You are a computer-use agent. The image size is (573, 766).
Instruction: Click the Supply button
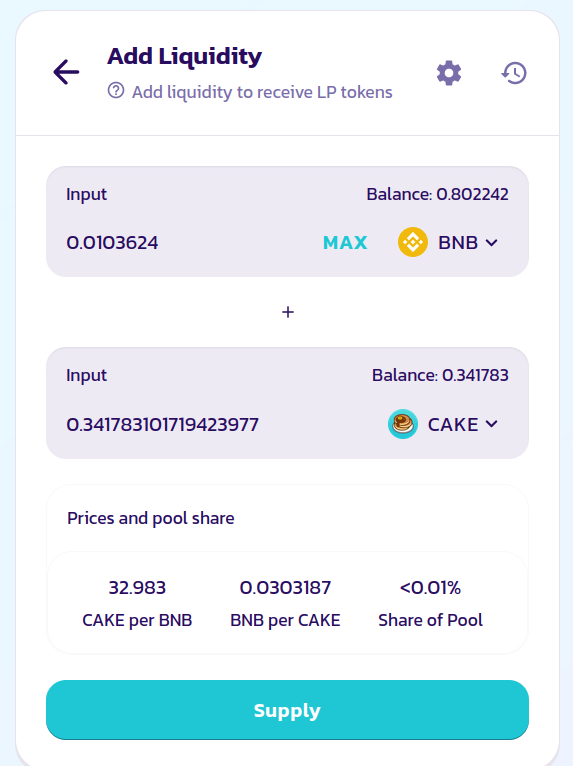click(x=287, y=710)
